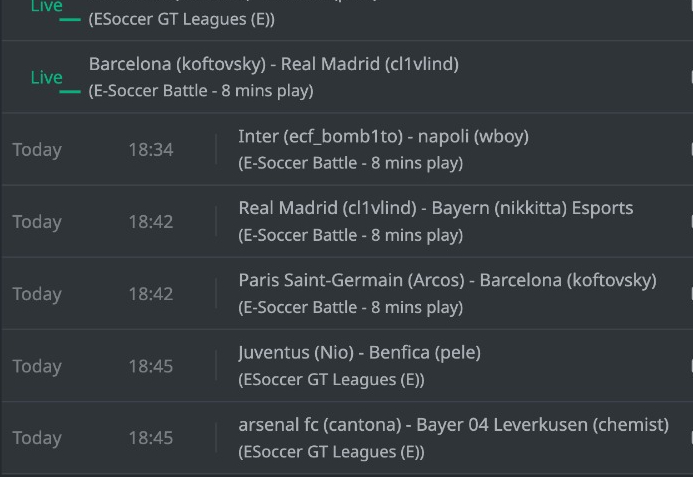Click the Today label in the Paris Saint-Germain row
The height and width of the screenshot is (477, 693).
[37, 294]
